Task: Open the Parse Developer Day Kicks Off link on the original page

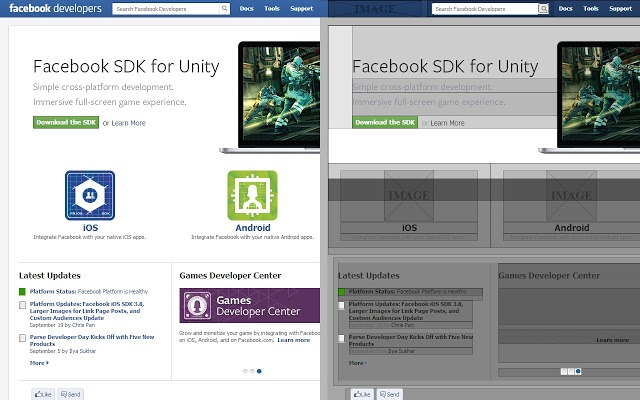Action: [92, 340]
